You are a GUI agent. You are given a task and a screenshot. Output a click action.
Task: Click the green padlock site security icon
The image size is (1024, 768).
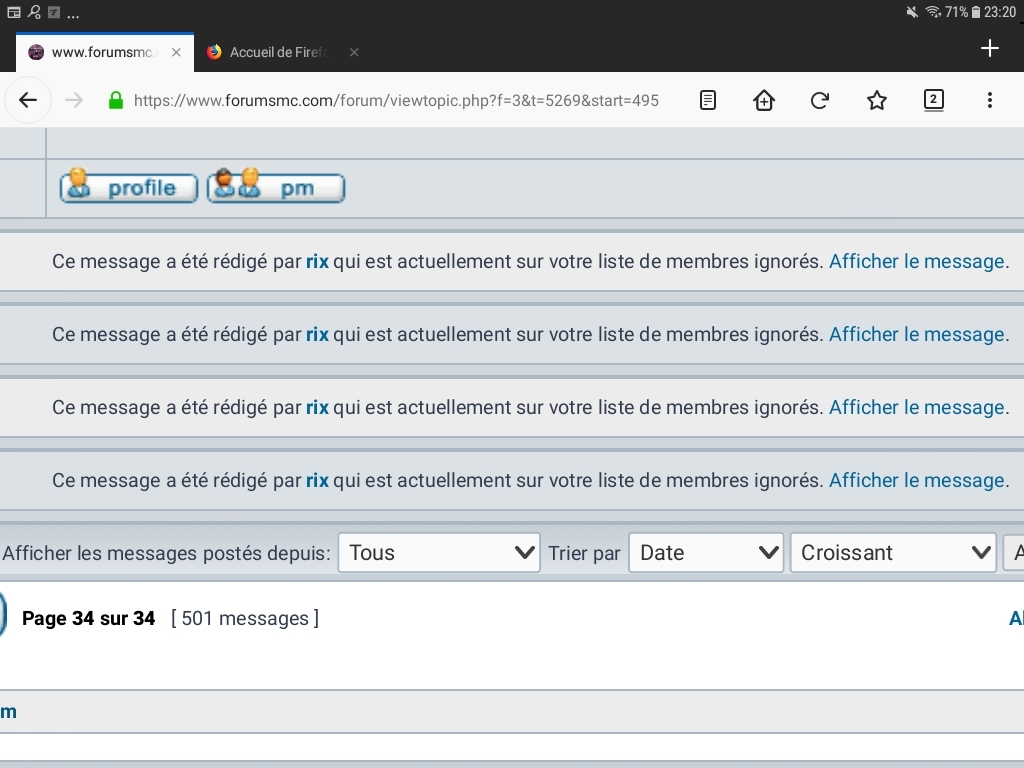point(116,100)
